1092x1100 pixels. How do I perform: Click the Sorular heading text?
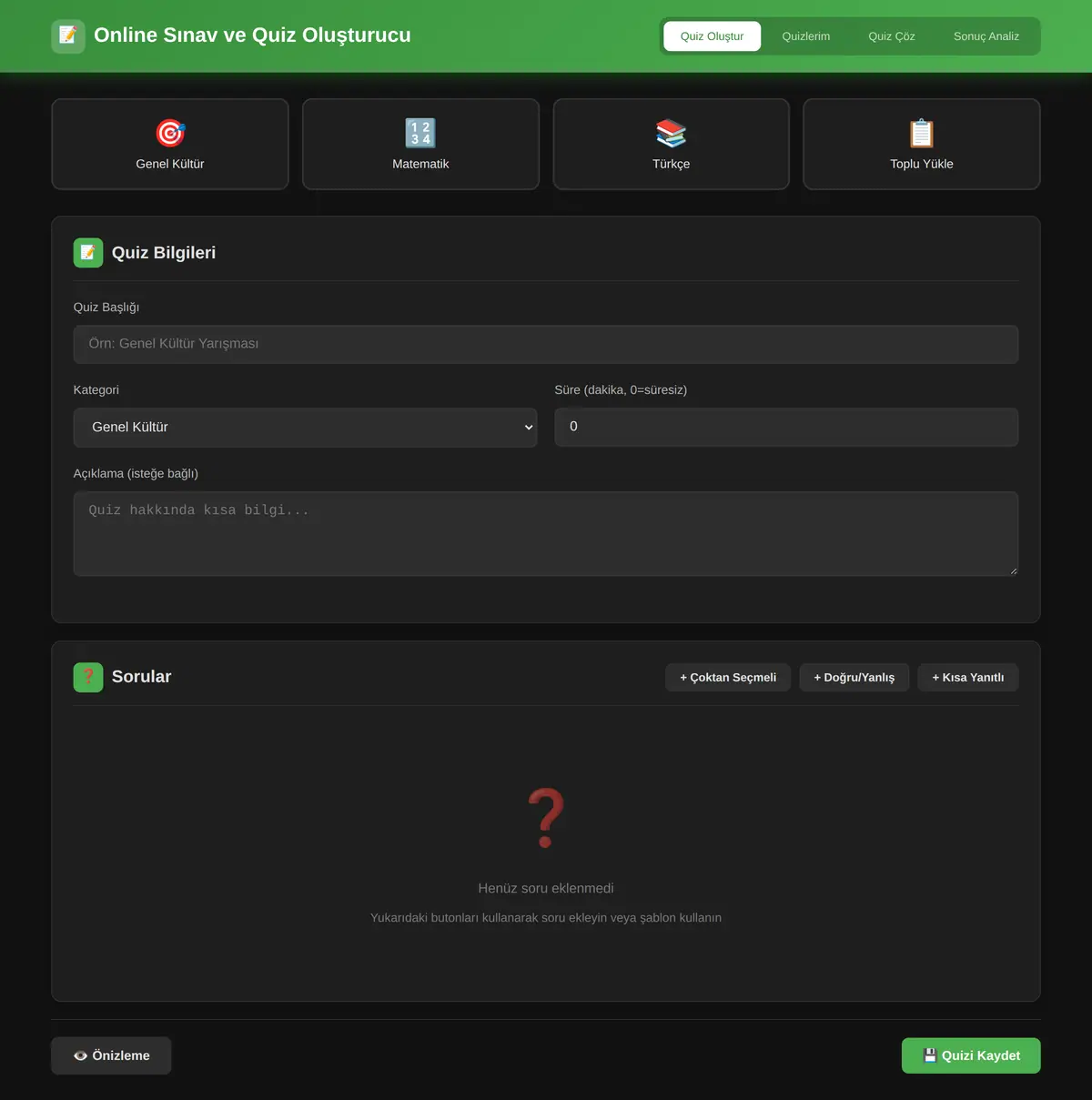pos(141,677)
